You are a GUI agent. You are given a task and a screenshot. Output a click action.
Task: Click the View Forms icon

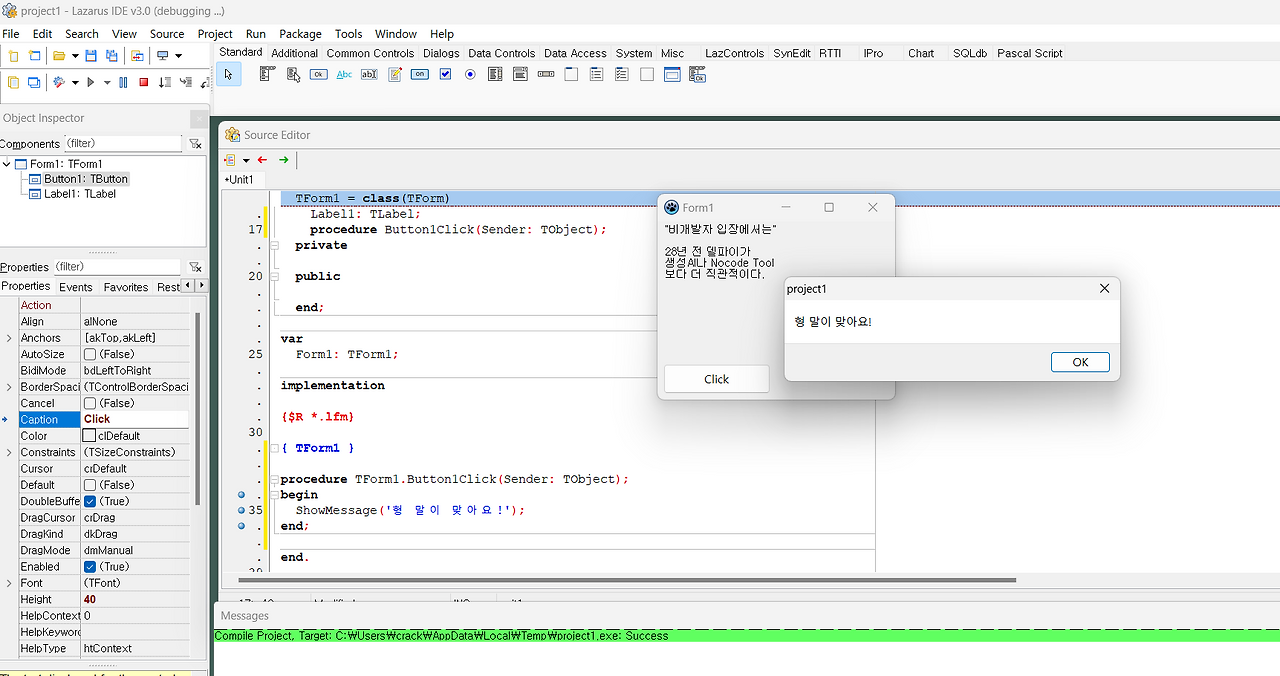pyautogui.click(x=34, y=82)
